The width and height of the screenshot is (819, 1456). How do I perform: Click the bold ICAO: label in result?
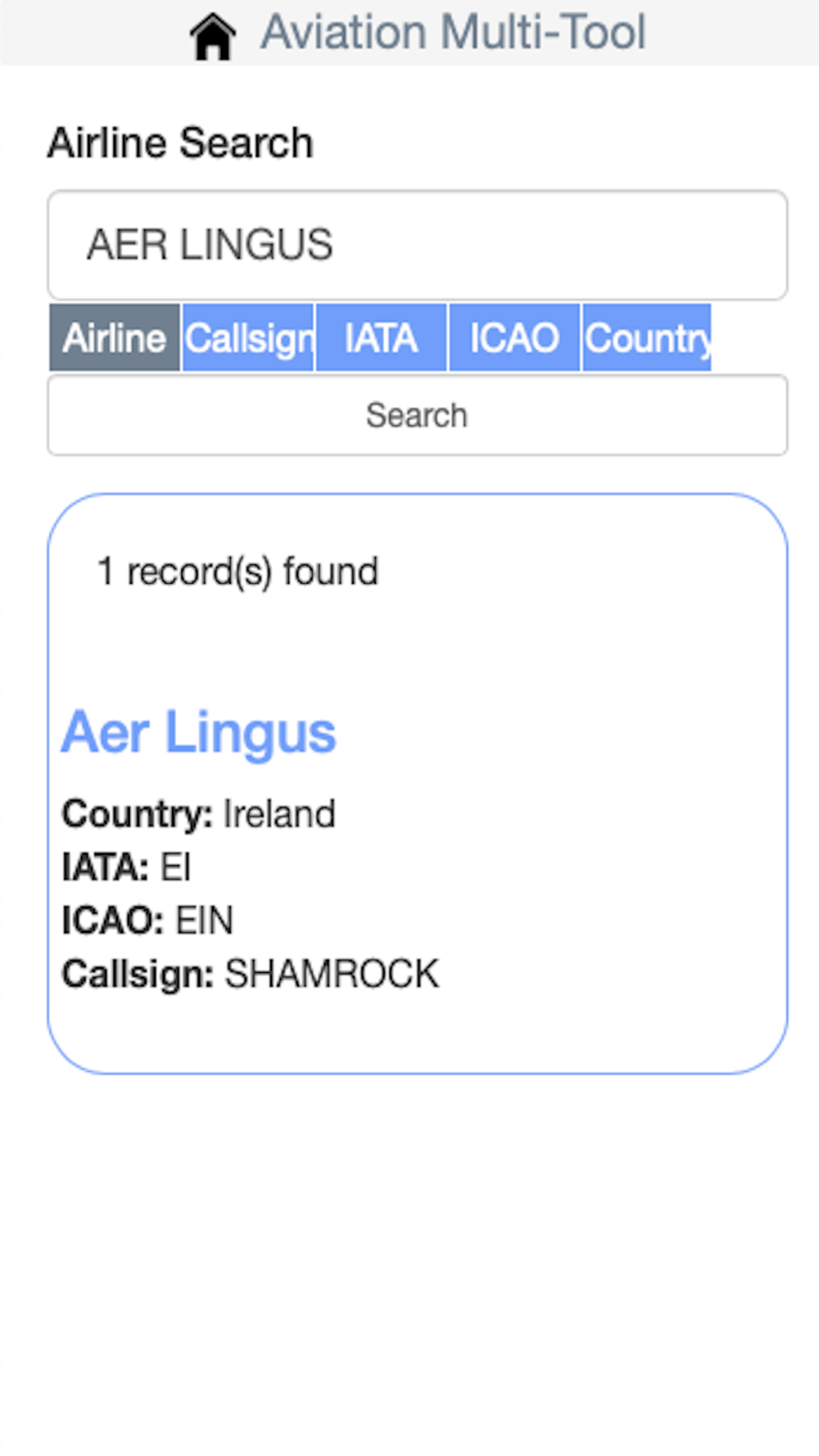[x=113, y=920]
